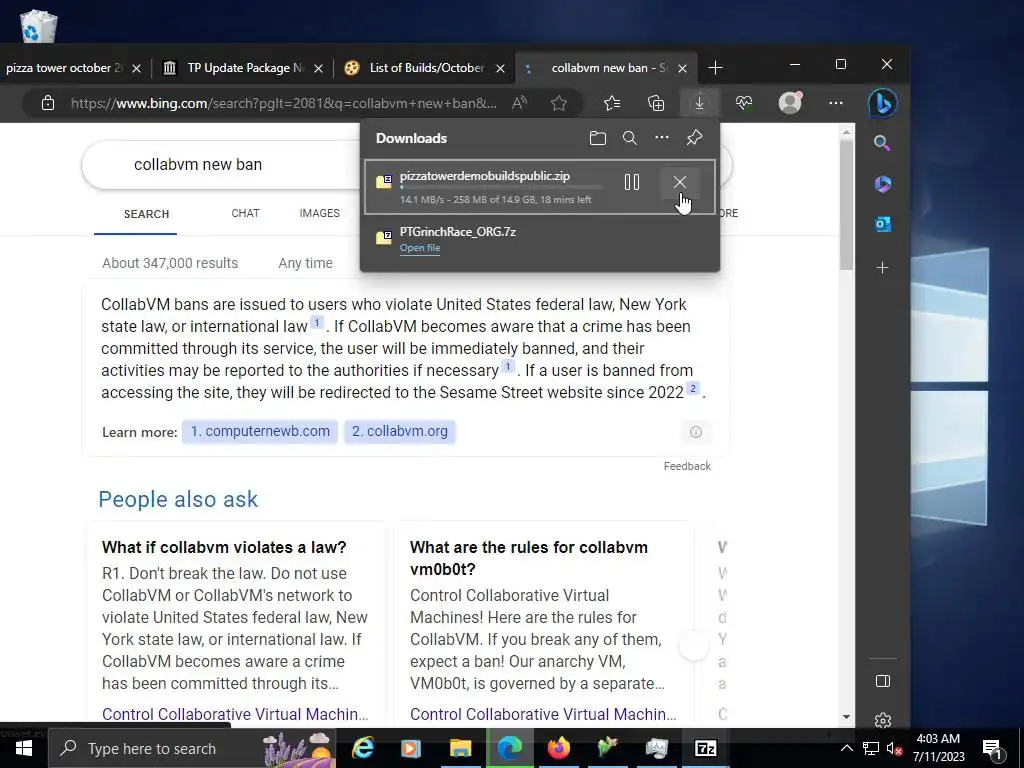
Task: Click the Bing search box
Action: click(x=222, y=165)
